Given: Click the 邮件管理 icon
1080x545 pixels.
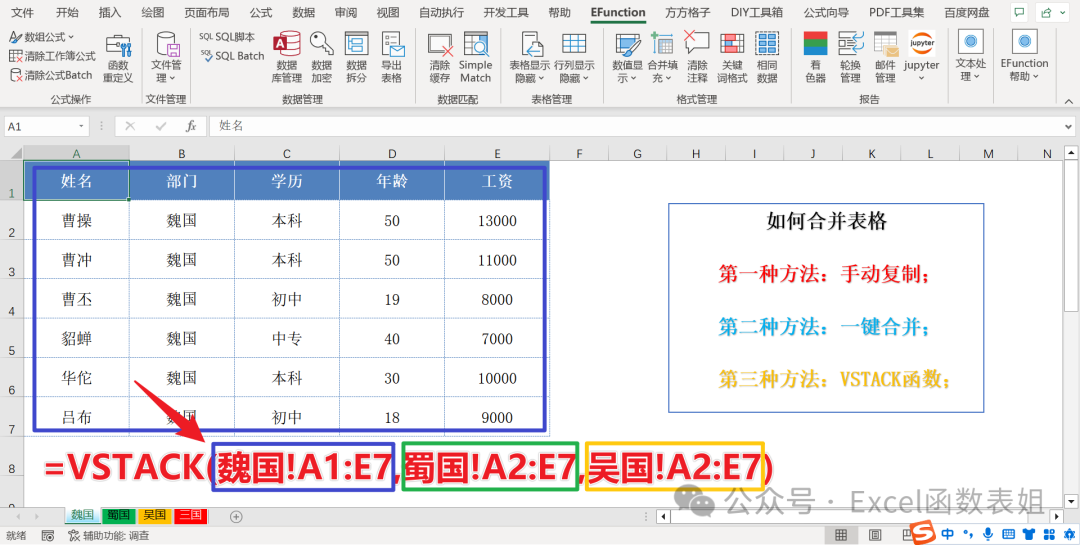Looking at the screenshot, I should pos(886,45).
